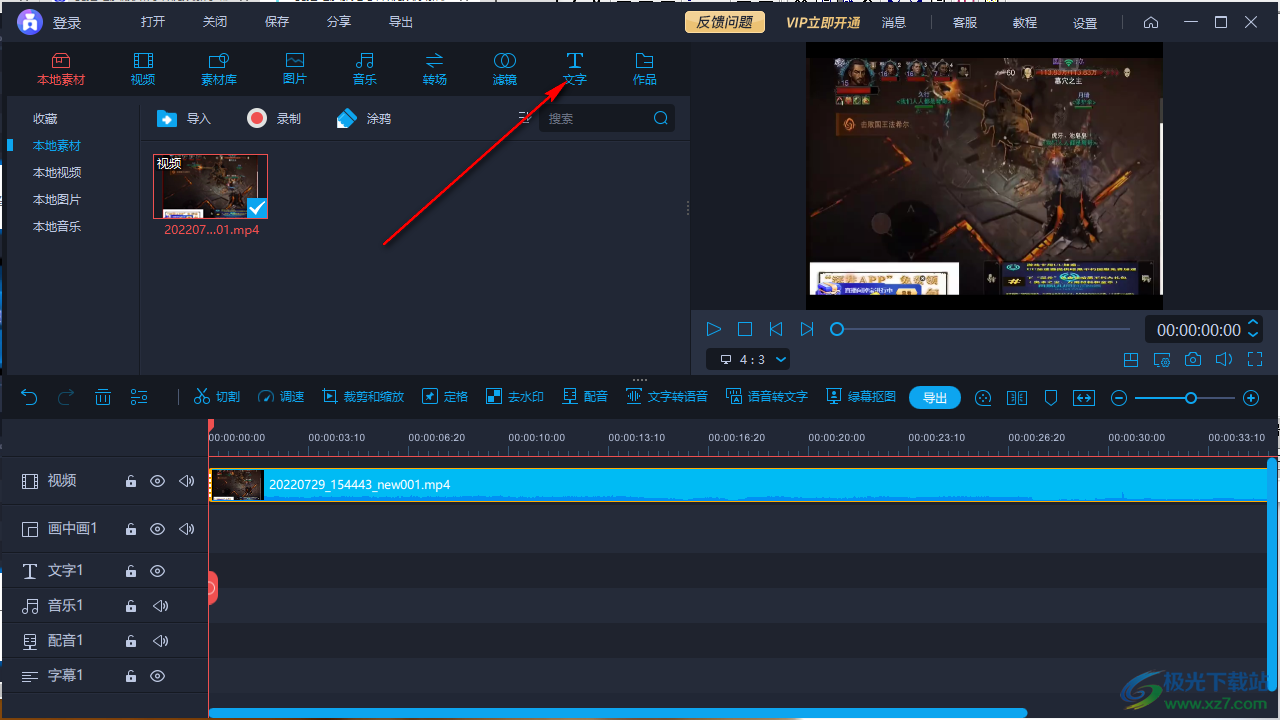
Task: Click the 保存 menu item
Action: coord(277,22)
